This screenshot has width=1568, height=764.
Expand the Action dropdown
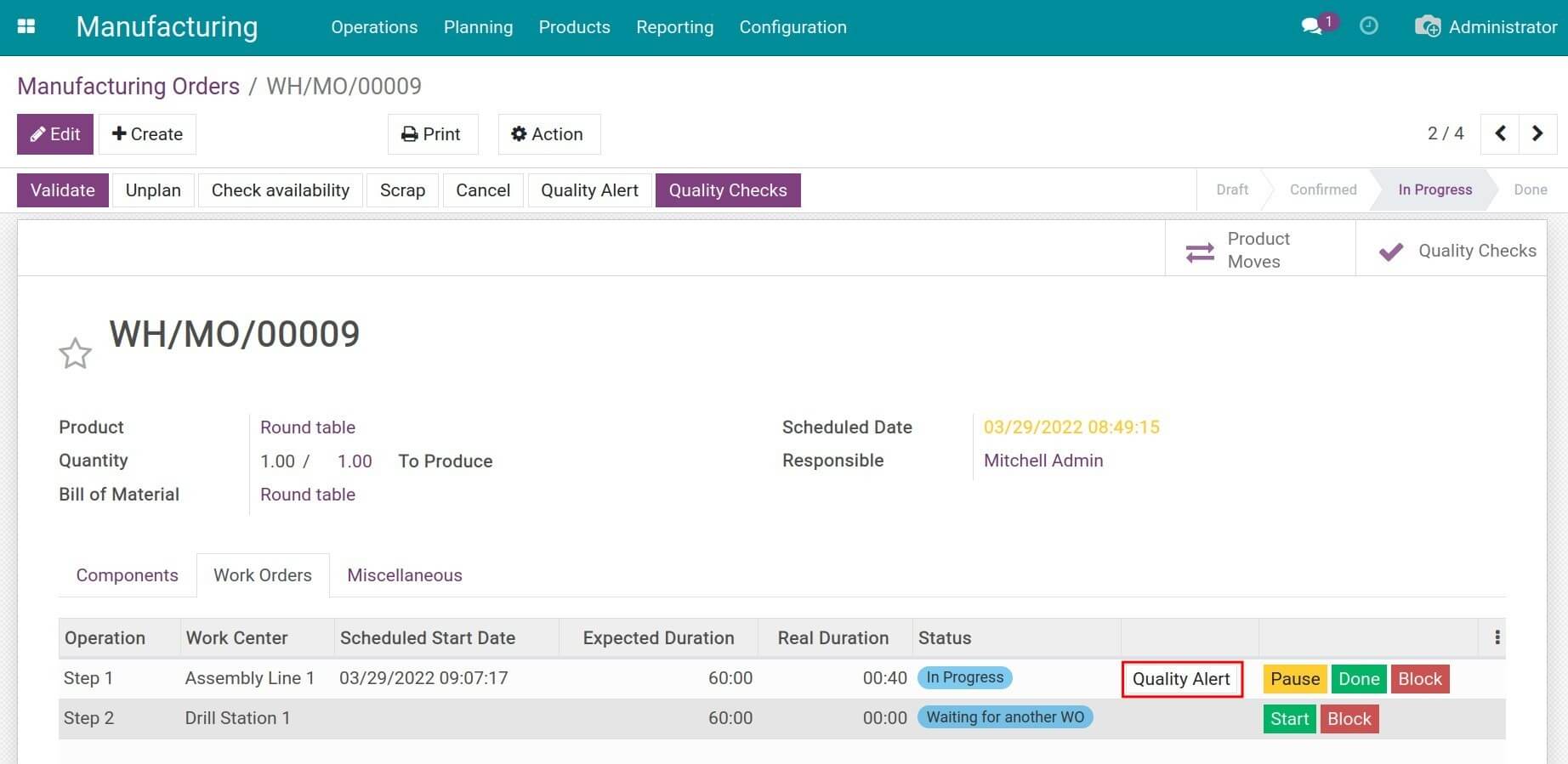click(x=548, y=134)
